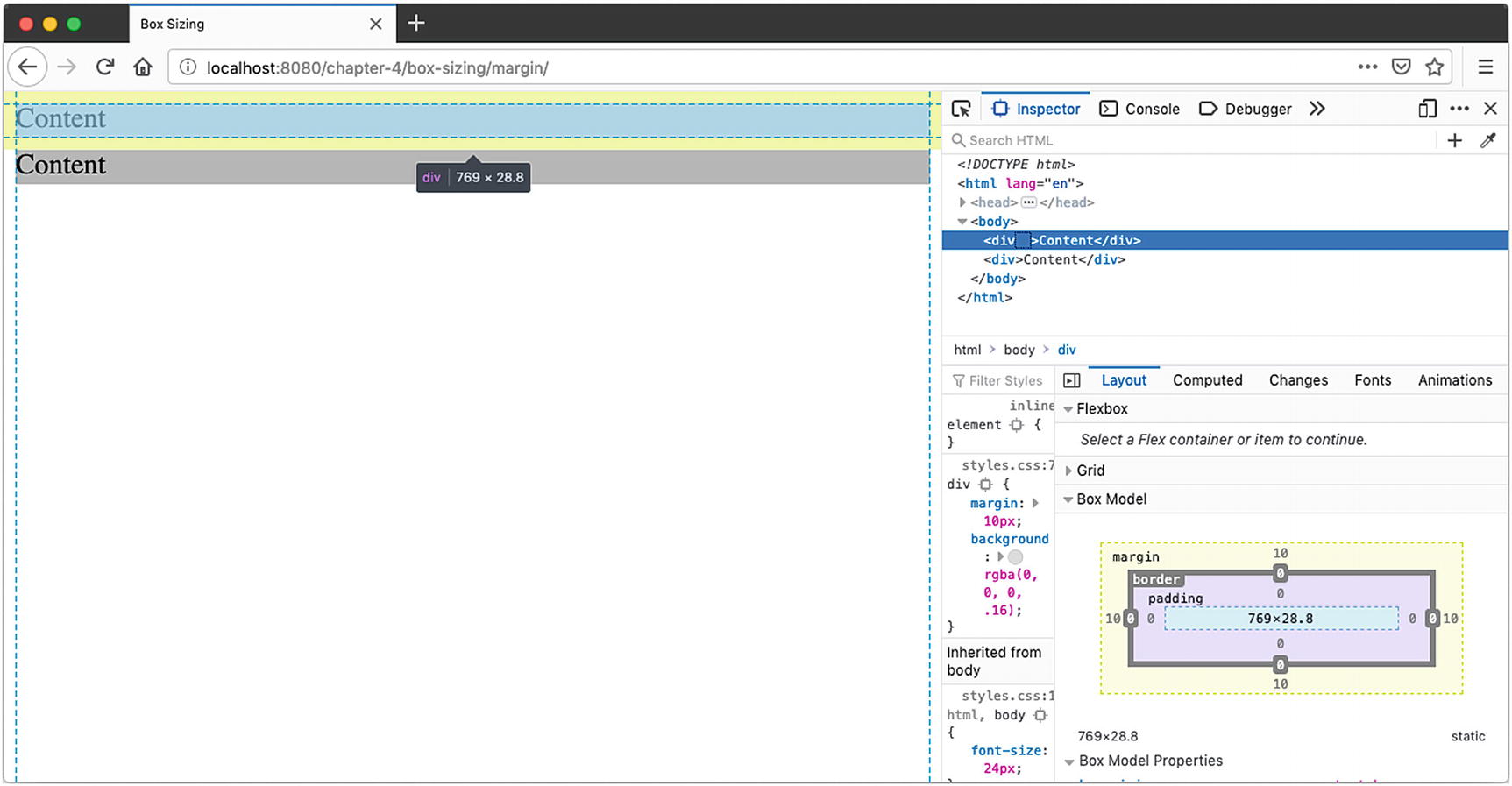The height and width of the screenshot is (786, 1512).
Task: Bookmark this page with the star
Action: point(1434,67)
